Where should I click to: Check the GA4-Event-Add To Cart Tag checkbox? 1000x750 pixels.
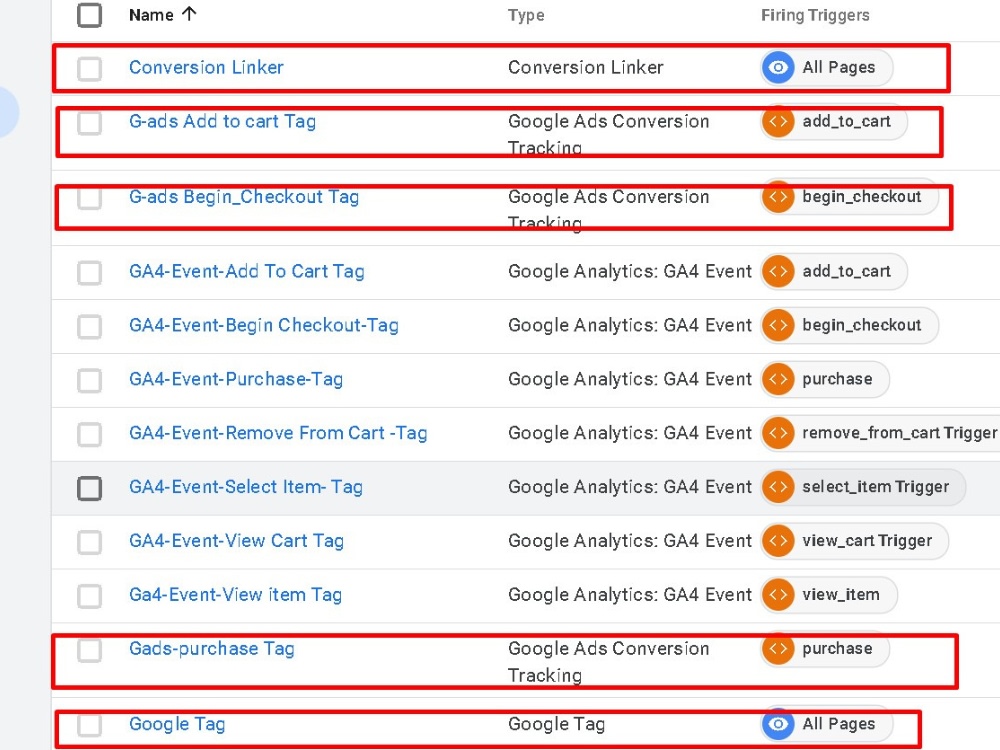pyautogui.click(x=89, y=272)
